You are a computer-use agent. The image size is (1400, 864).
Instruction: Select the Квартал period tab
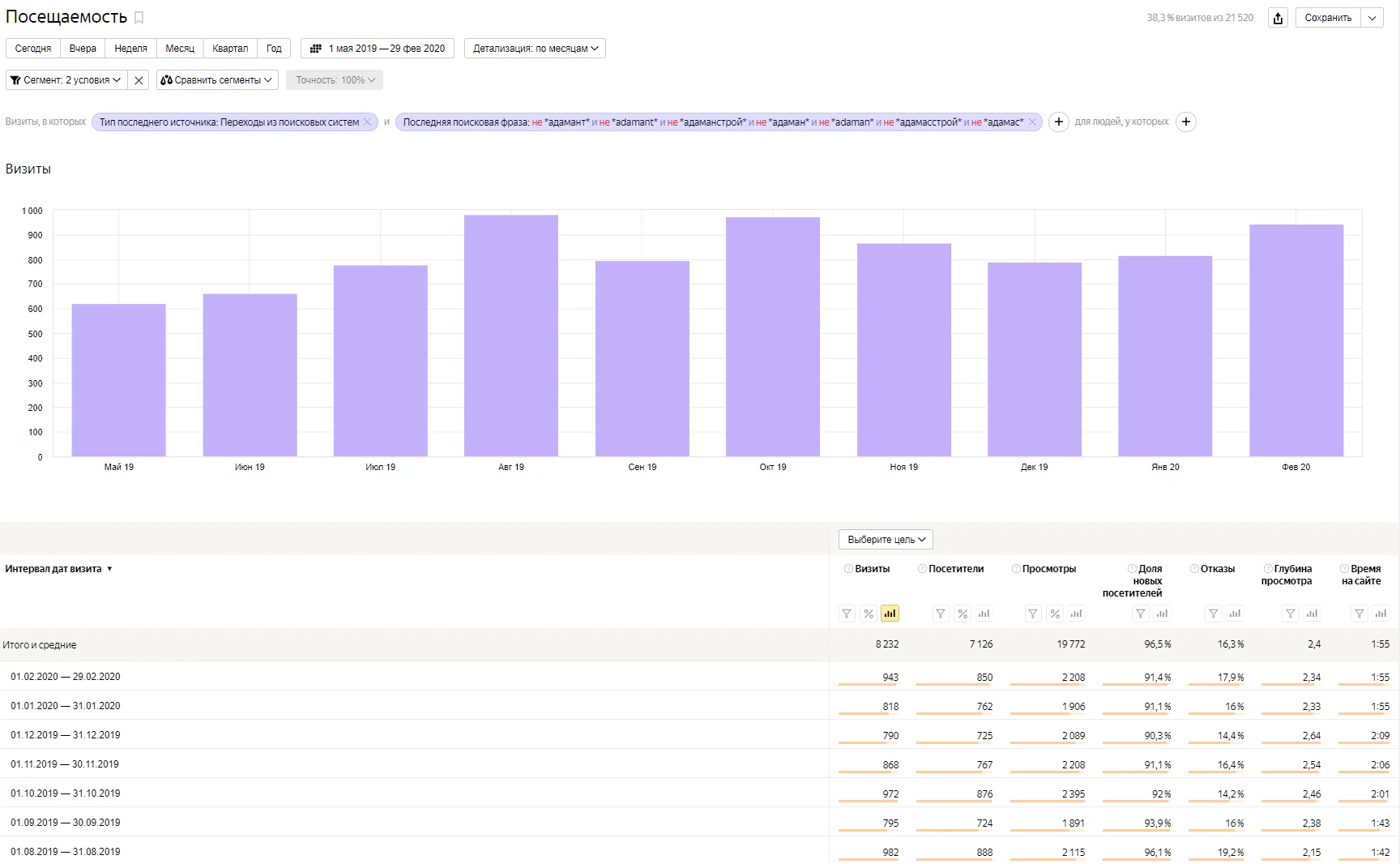point(230,49)
